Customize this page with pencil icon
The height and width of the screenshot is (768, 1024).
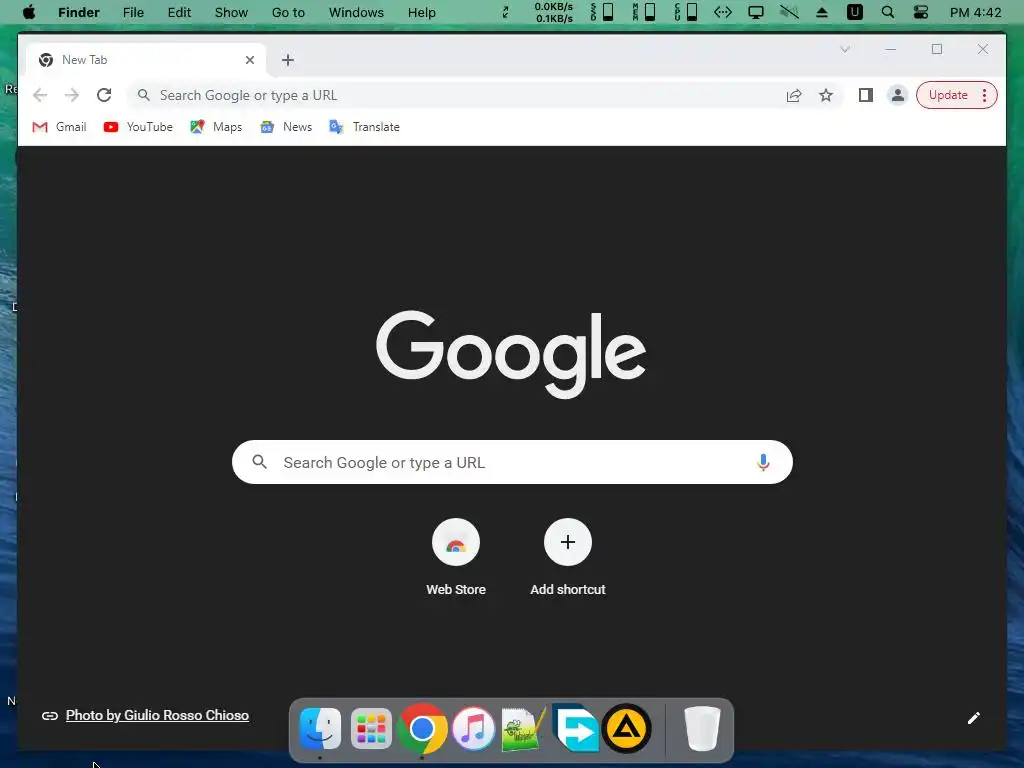click(x=974, y=718)
